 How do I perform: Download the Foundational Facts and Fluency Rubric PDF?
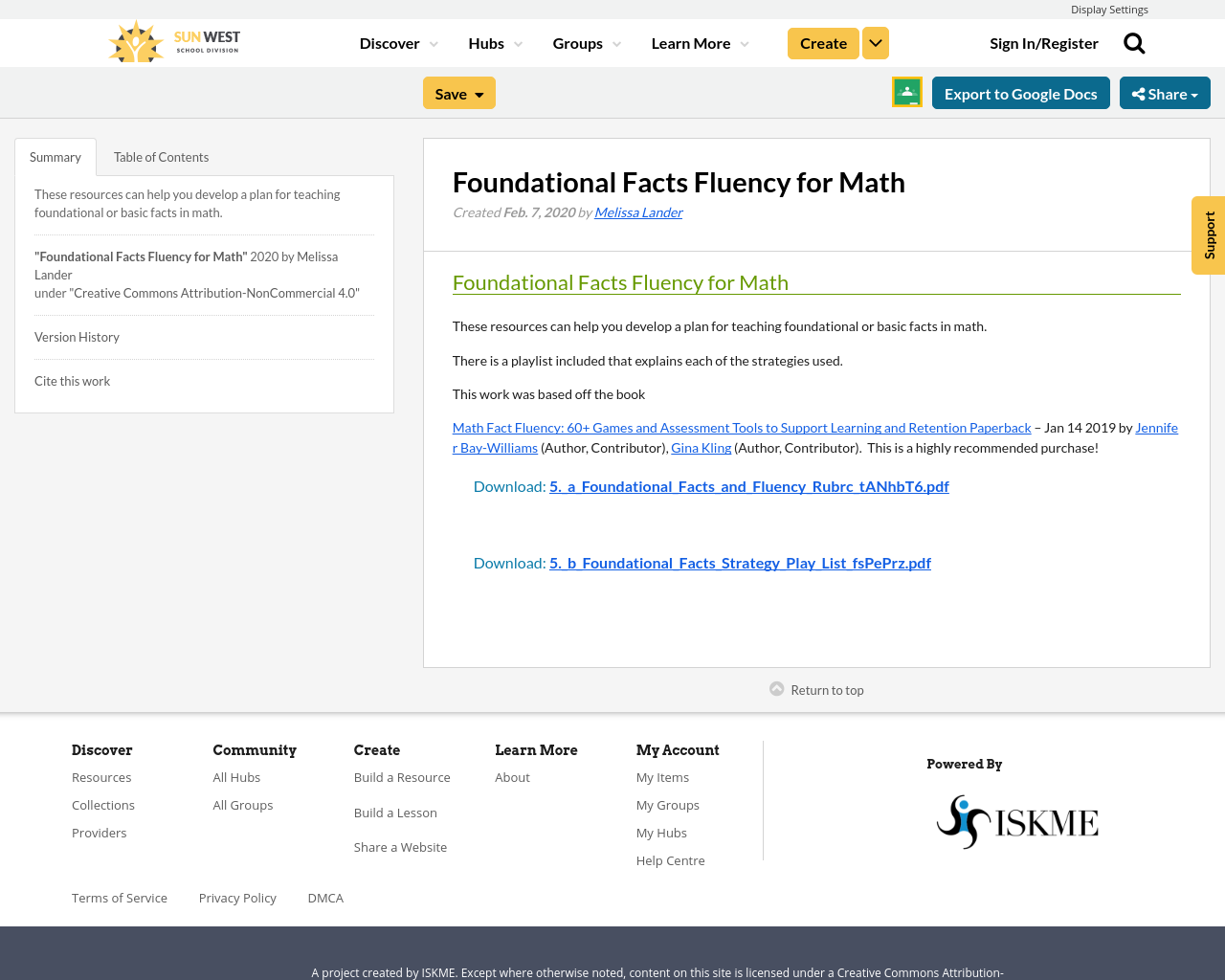749,485
